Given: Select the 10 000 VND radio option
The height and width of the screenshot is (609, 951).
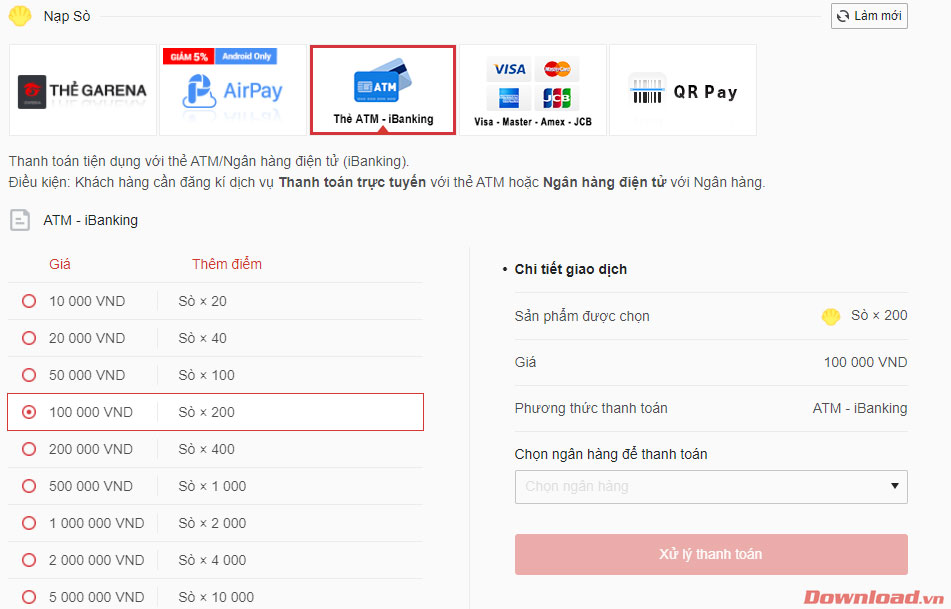Looking at the screenshot, I should [x=29, y=301].
